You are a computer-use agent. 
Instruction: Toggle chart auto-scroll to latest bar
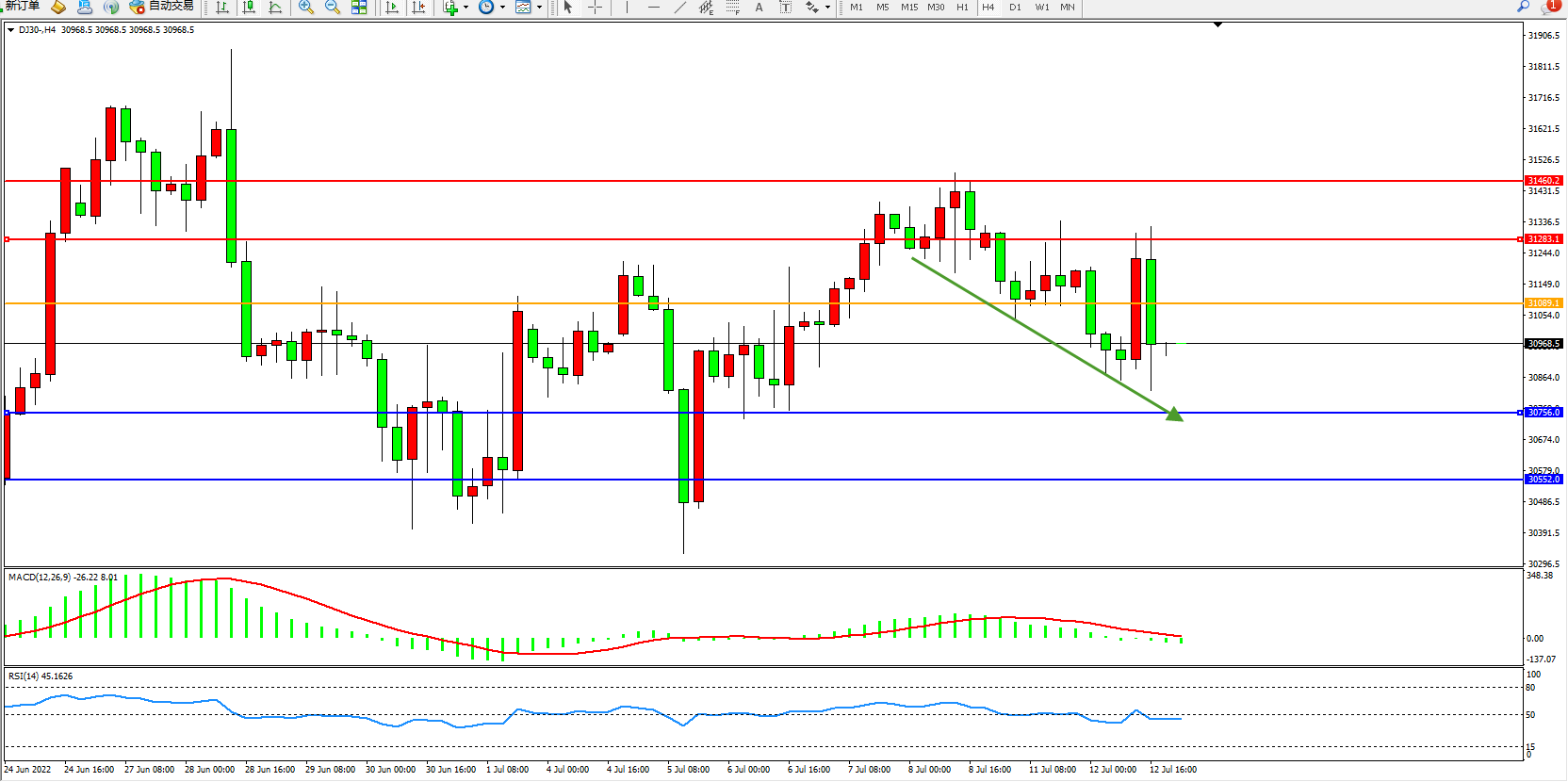(393, 8)
